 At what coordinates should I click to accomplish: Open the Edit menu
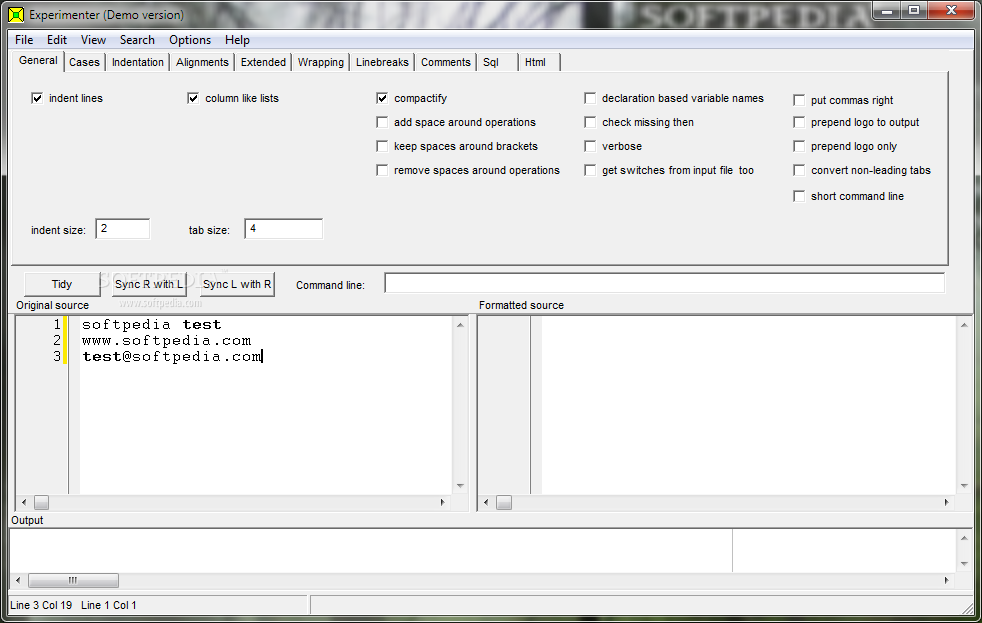[56, 39]
